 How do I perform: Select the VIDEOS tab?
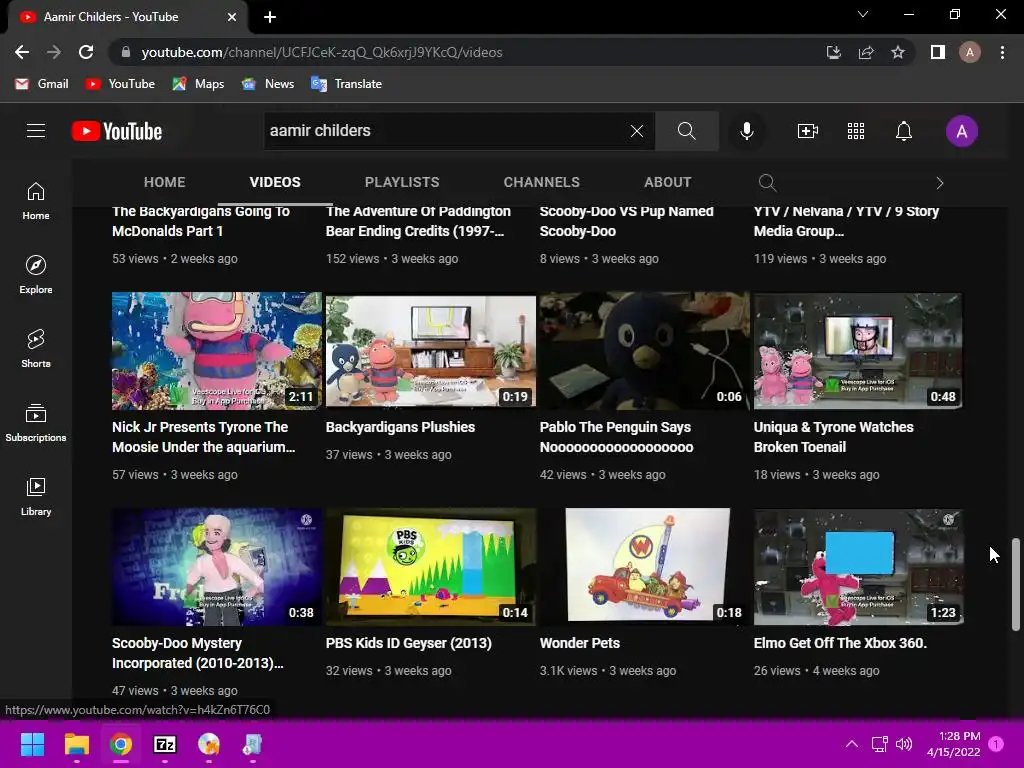pyautogui.click(x=275, y=182)
